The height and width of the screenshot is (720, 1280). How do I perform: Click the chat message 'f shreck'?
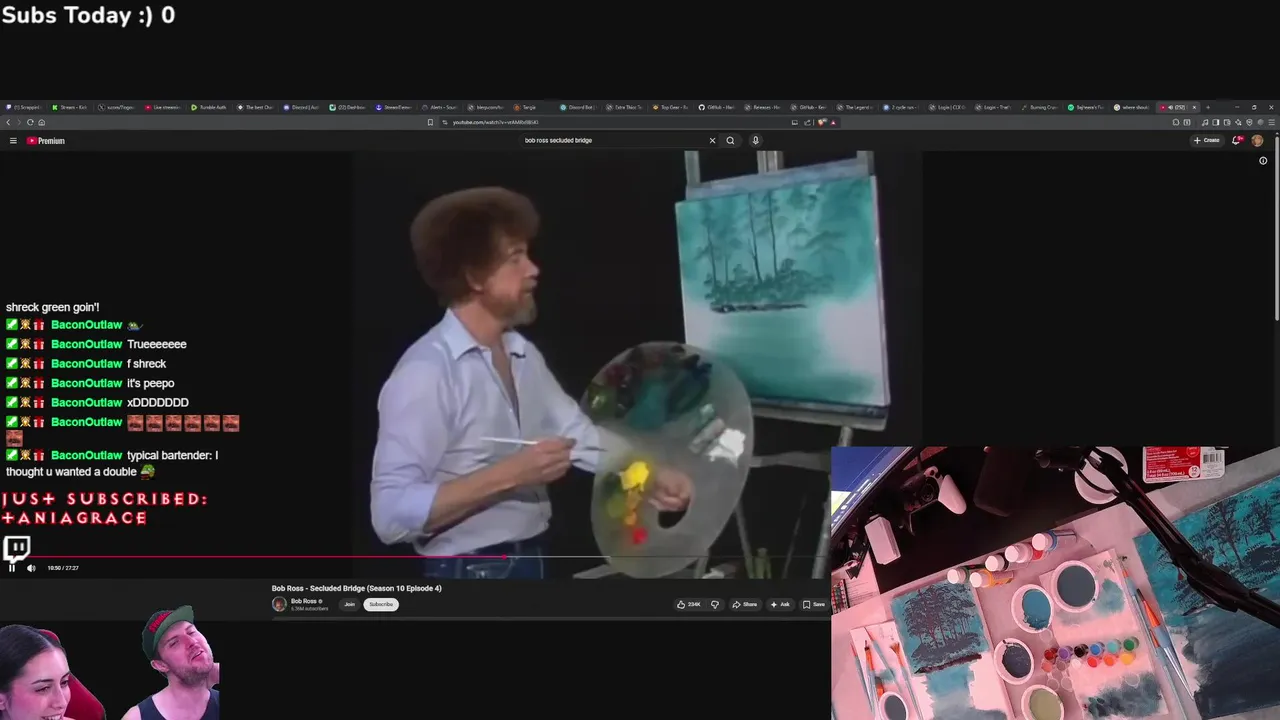[146, 364]
